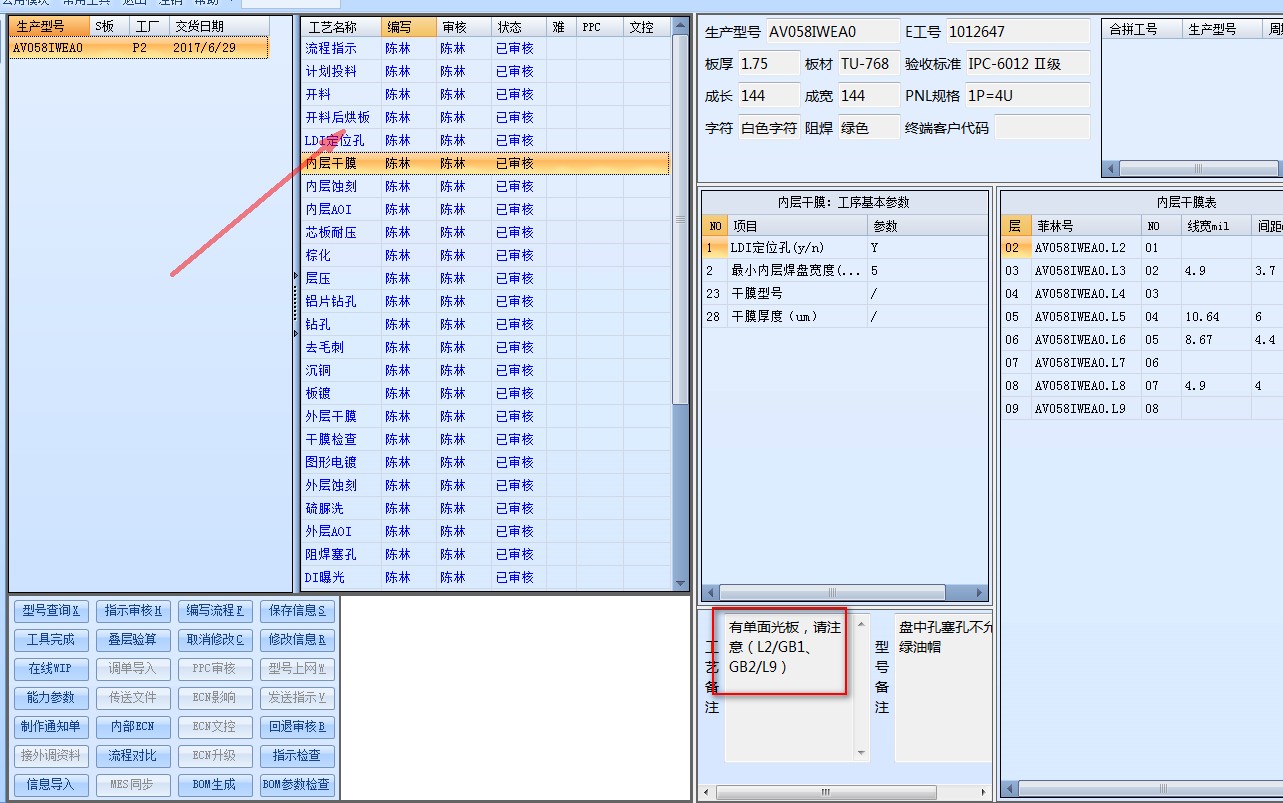Click the 内部ECN button

(134, 727)
